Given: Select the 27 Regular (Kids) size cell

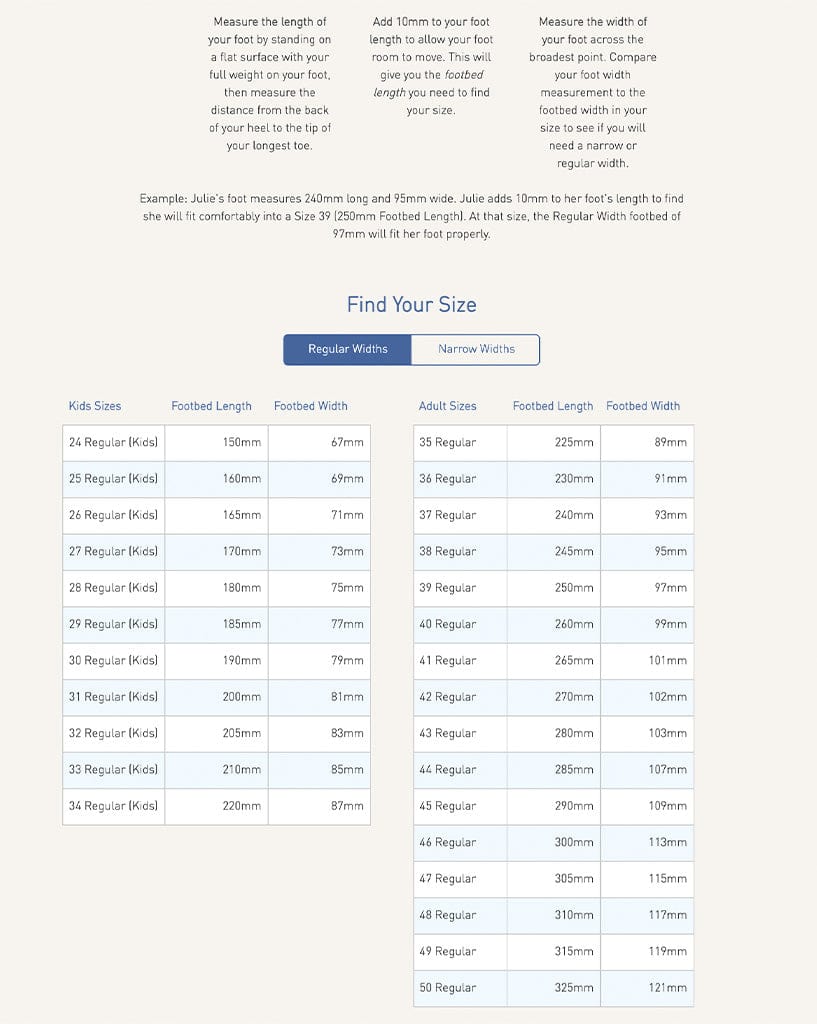Looking at the screenshot, I should coord(114,551).
